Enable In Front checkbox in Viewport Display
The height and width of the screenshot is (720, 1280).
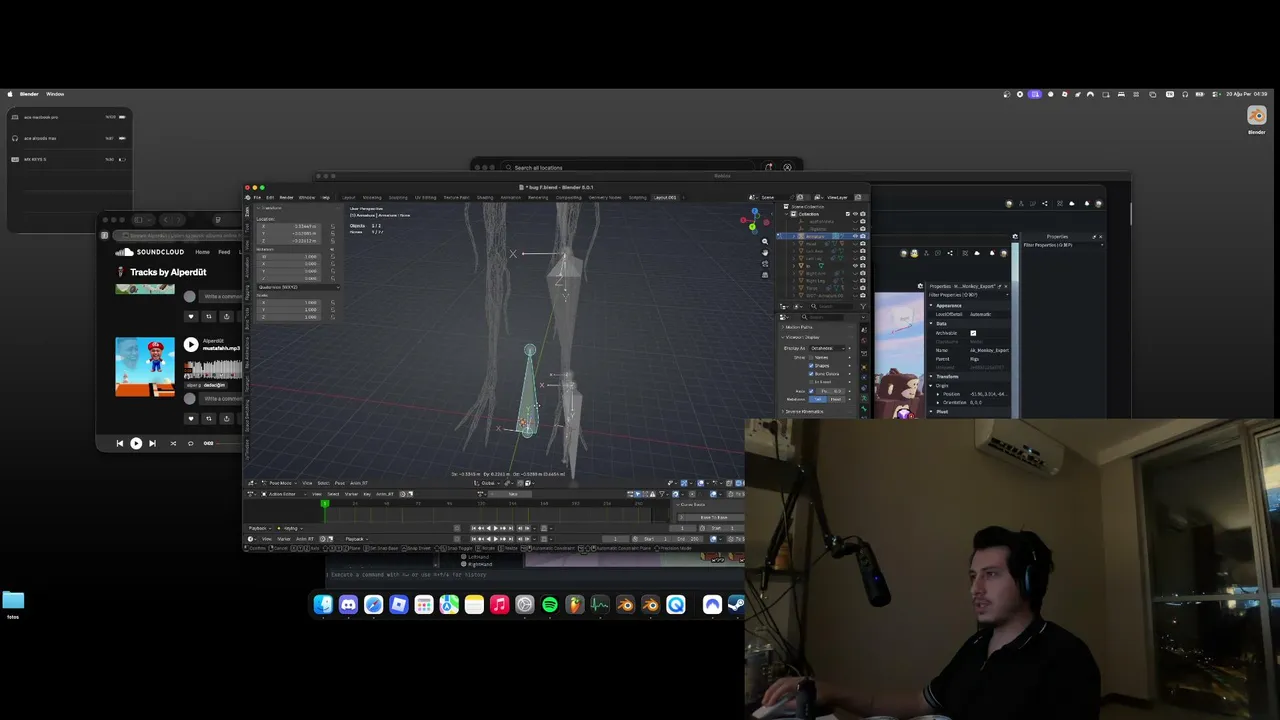811,382
